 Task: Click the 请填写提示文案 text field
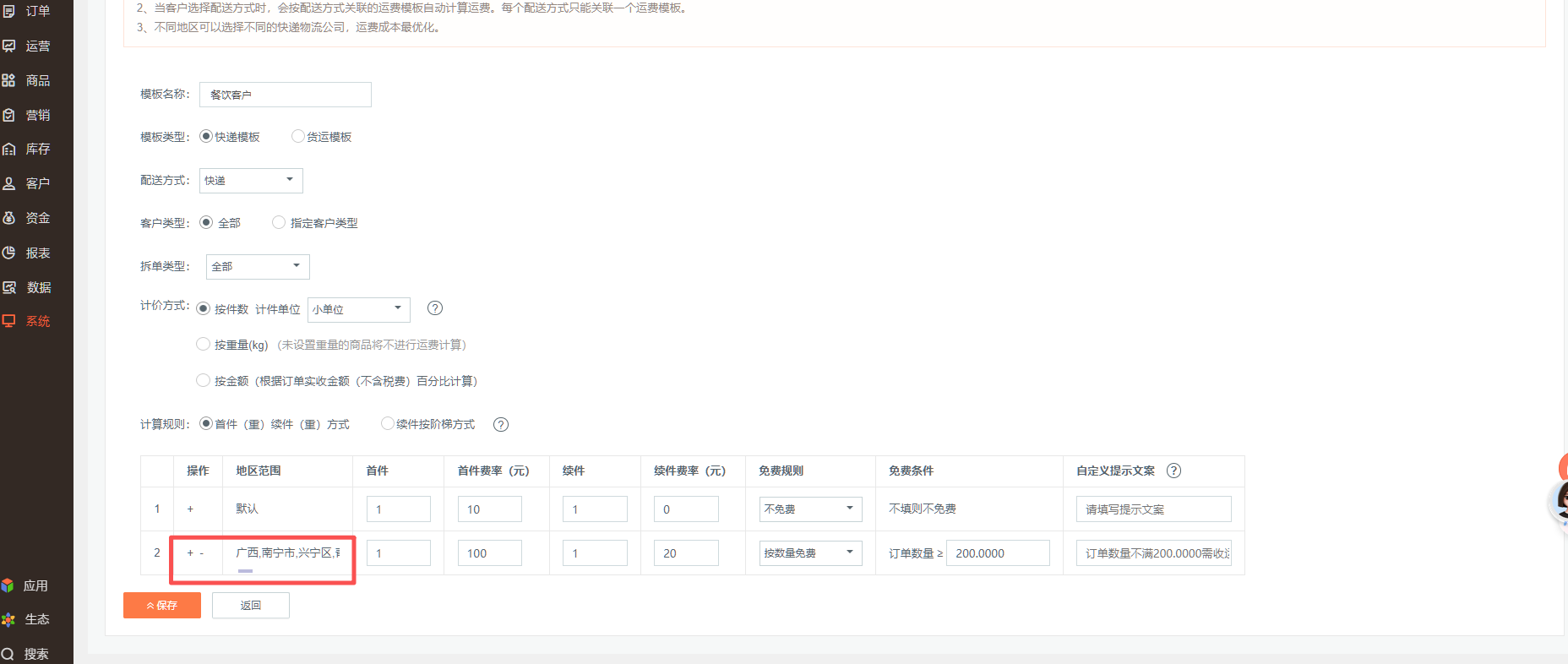1153,509
